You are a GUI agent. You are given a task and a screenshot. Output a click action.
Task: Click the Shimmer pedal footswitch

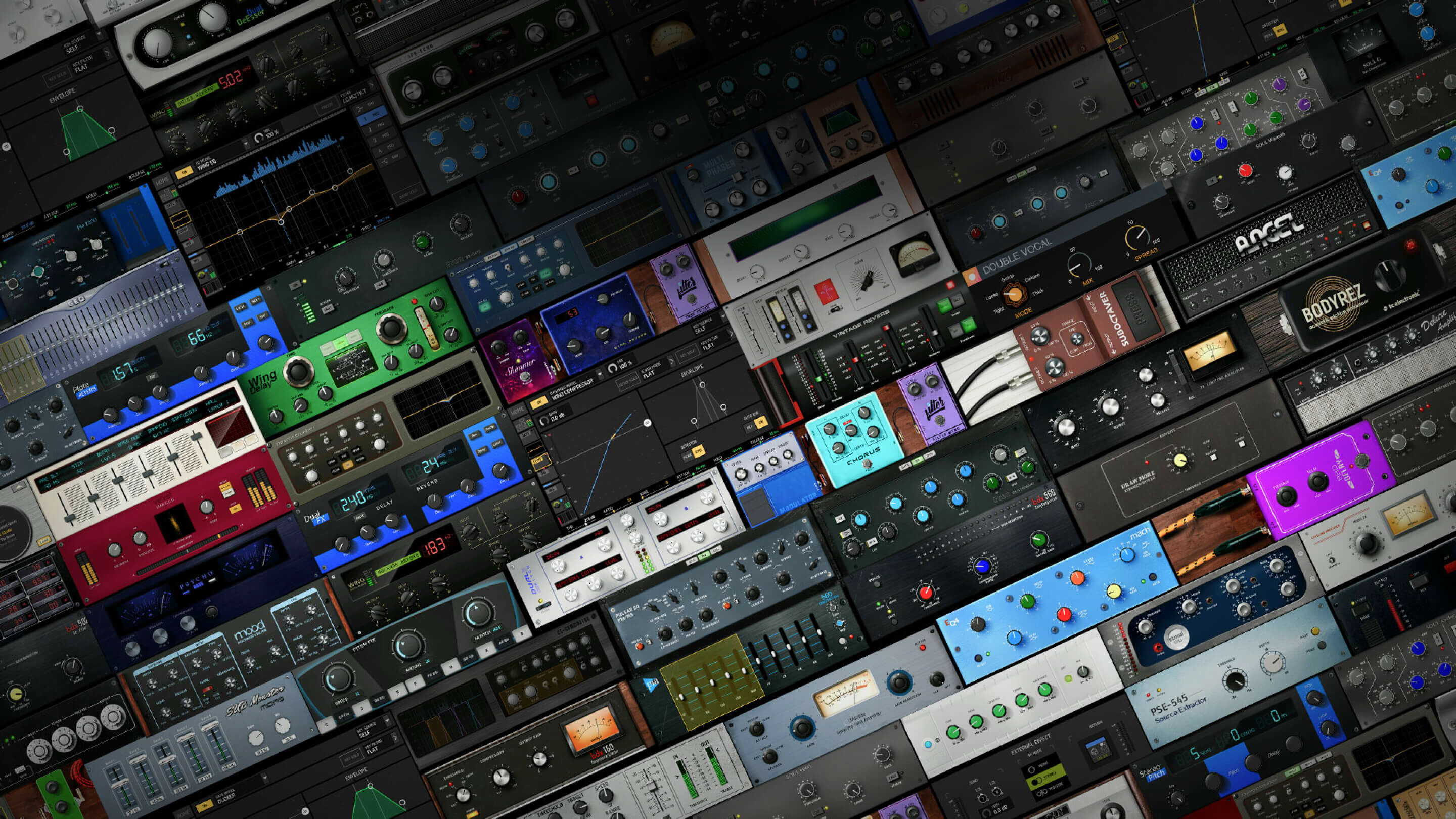coord(525,377)
